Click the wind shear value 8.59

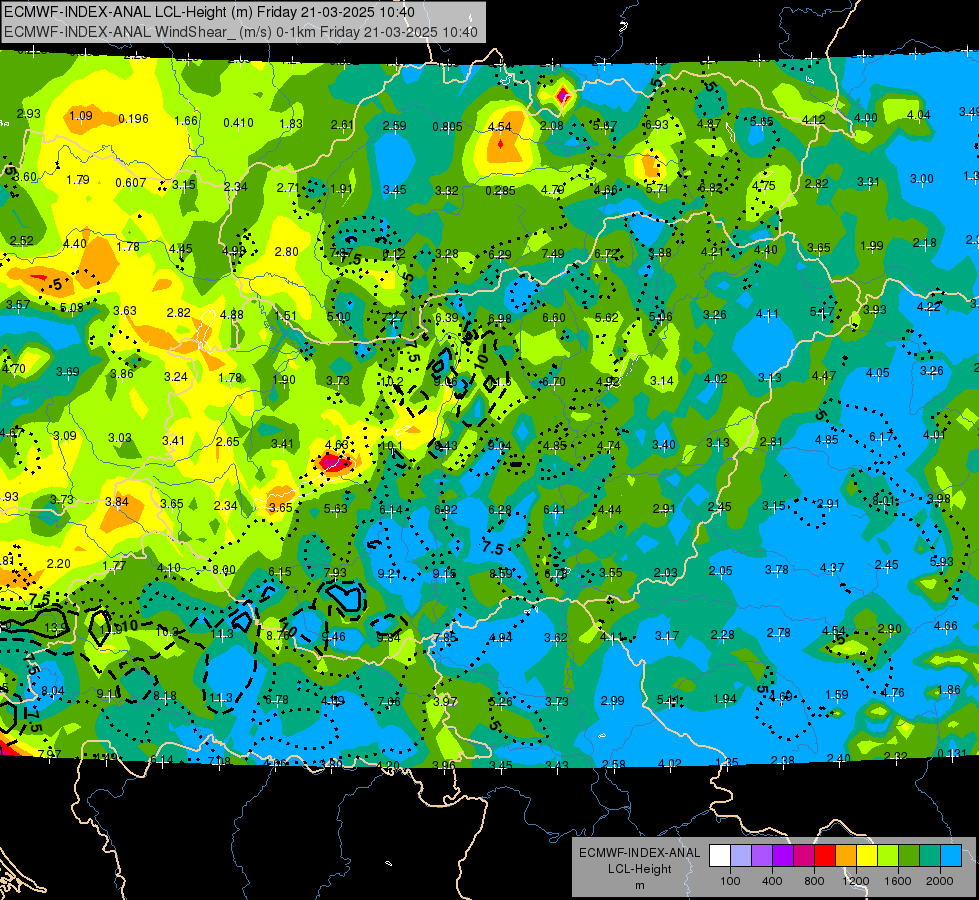pyautogui.click(x=501, y=573)
